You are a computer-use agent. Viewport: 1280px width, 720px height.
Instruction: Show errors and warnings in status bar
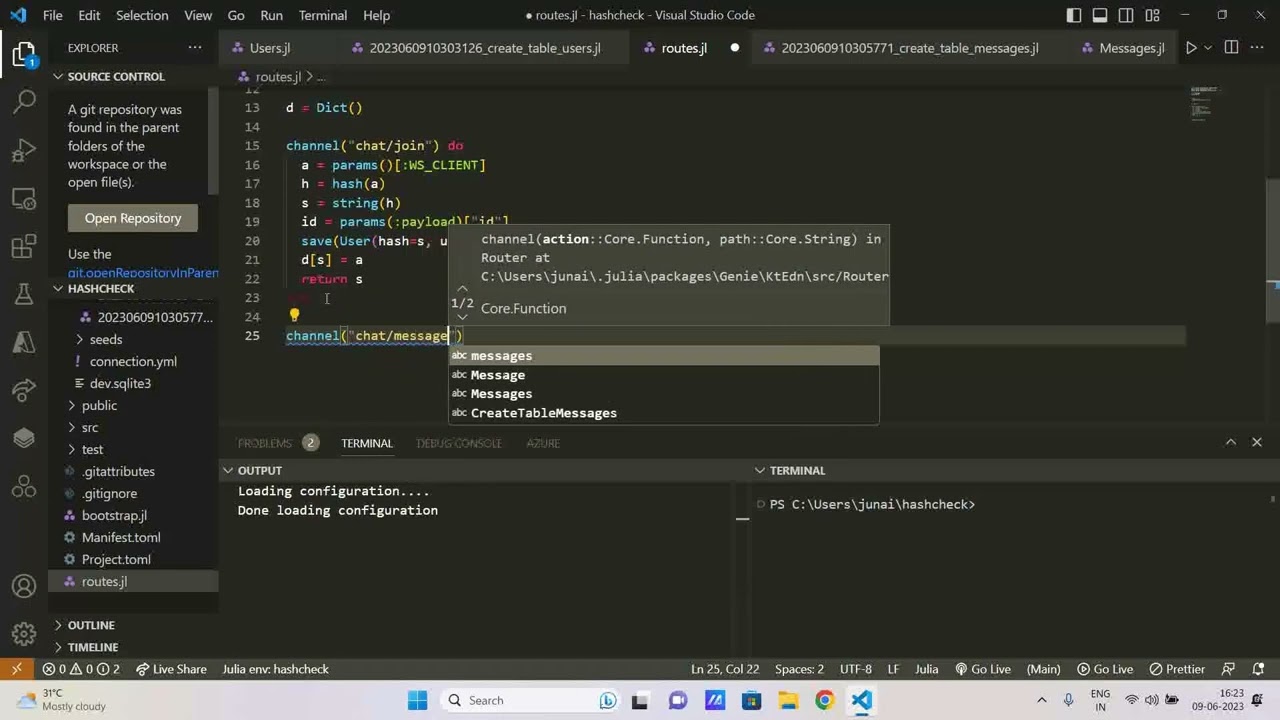(81, 669)
